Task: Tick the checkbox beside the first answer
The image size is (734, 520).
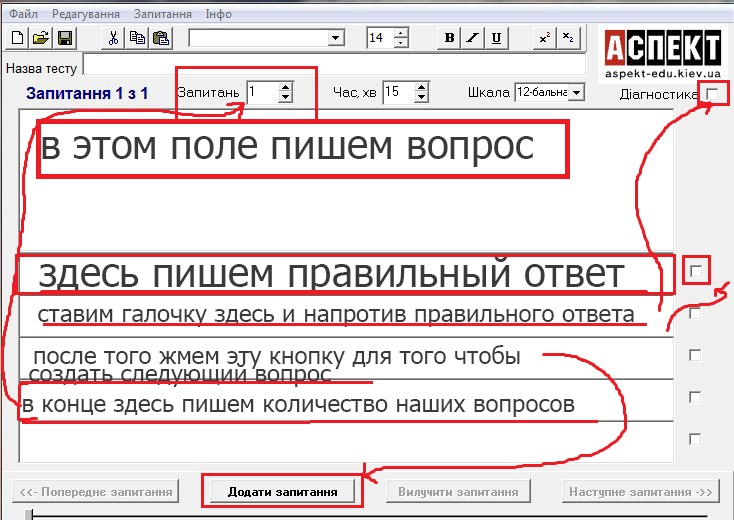Action: pyautogui.click(x=696, y=271)
